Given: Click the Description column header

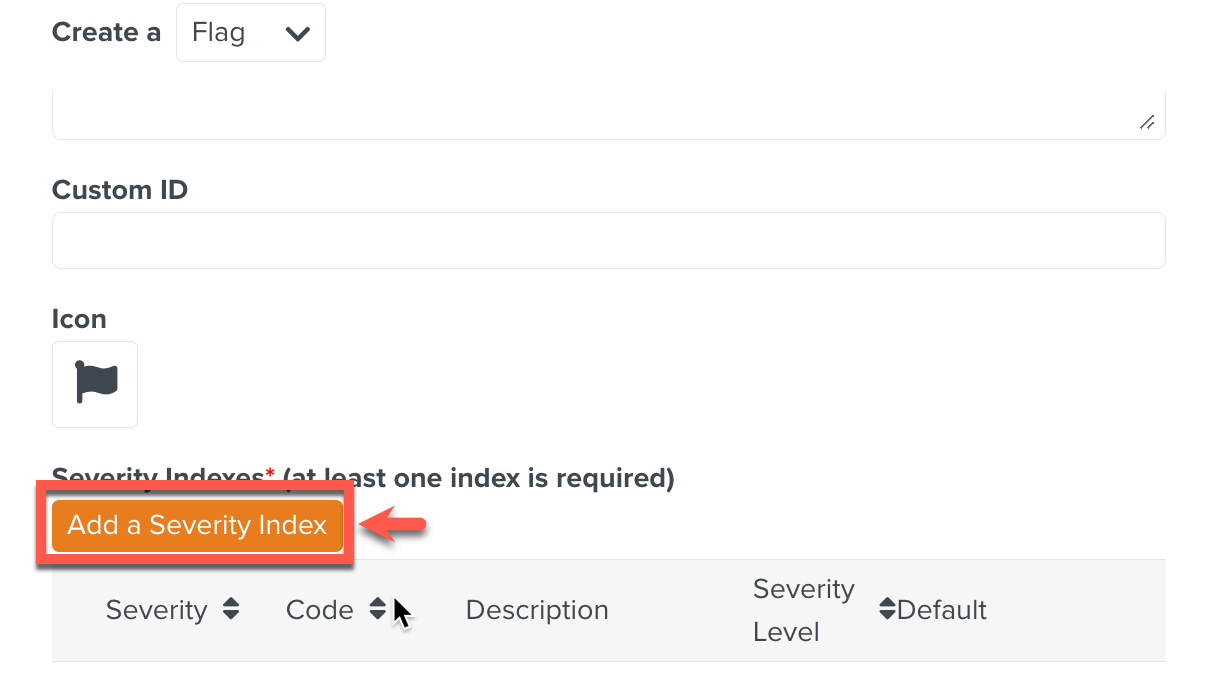Looking at the screenshot, I should (x=537, y=609).
